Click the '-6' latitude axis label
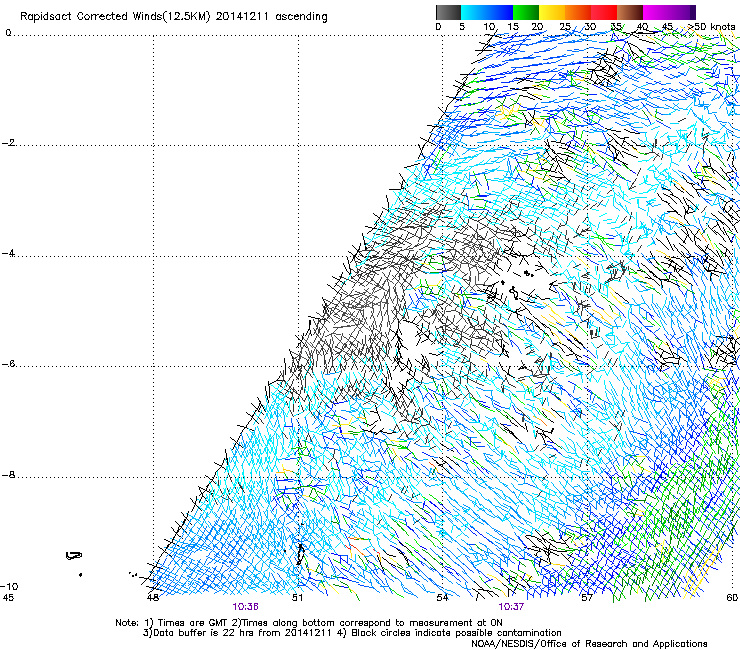 pyautogui.click(x=9, y=364)
